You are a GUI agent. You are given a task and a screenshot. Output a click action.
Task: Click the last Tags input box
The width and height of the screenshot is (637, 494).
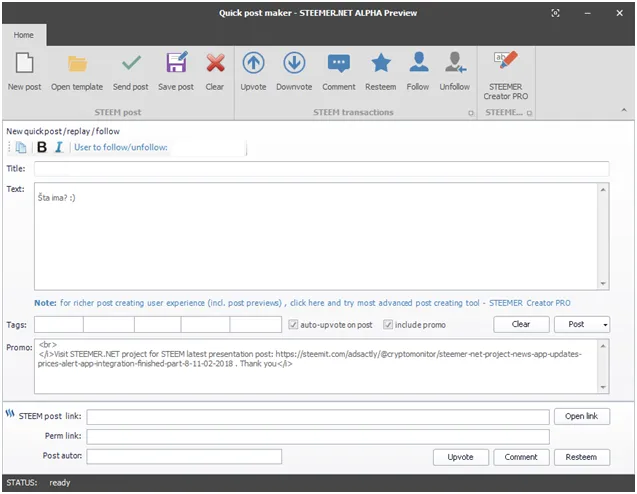point(256,325)
